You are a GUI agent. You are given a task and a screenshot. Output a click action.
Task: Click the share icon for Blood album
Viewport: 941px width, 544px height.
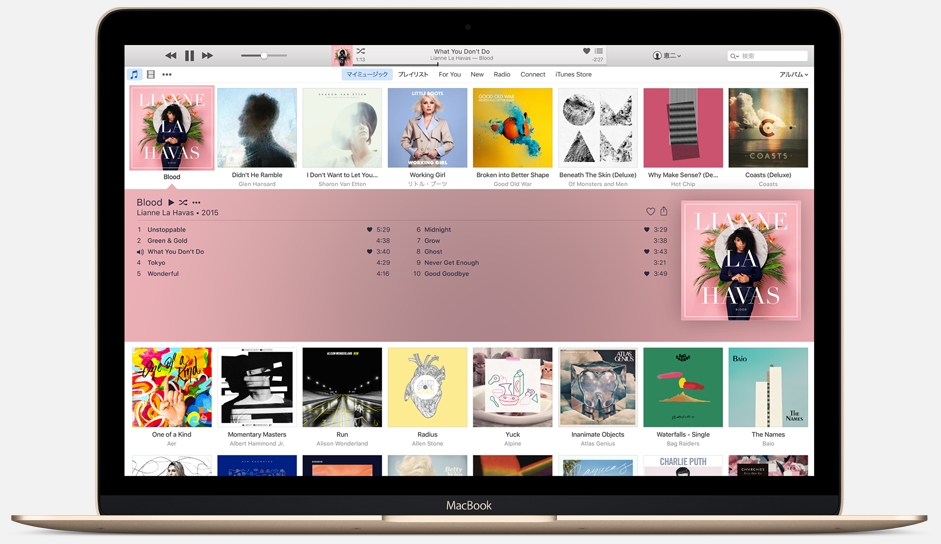(x=663, y=212)
